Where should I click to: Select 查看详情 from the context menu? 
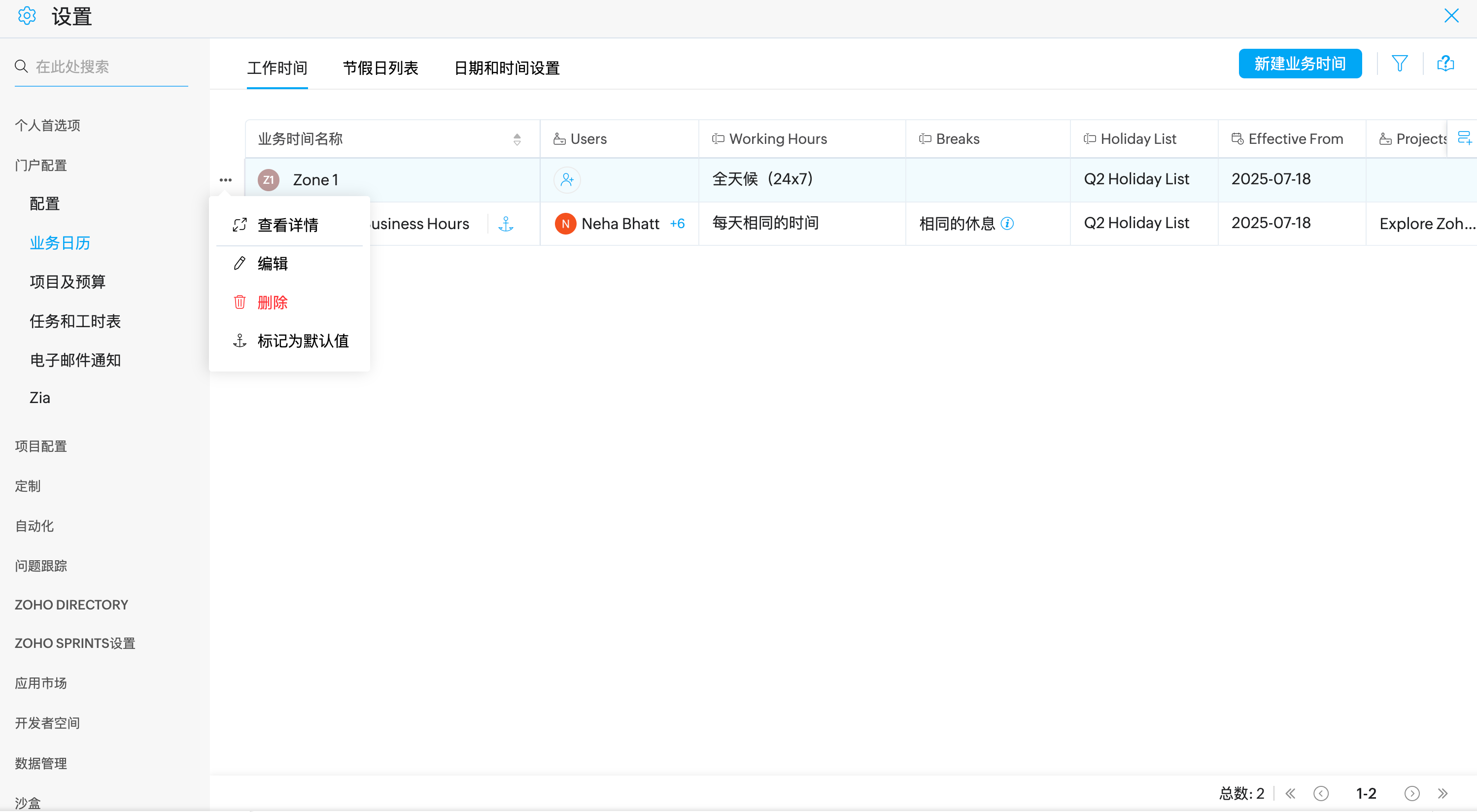click(x=288, y=225)
